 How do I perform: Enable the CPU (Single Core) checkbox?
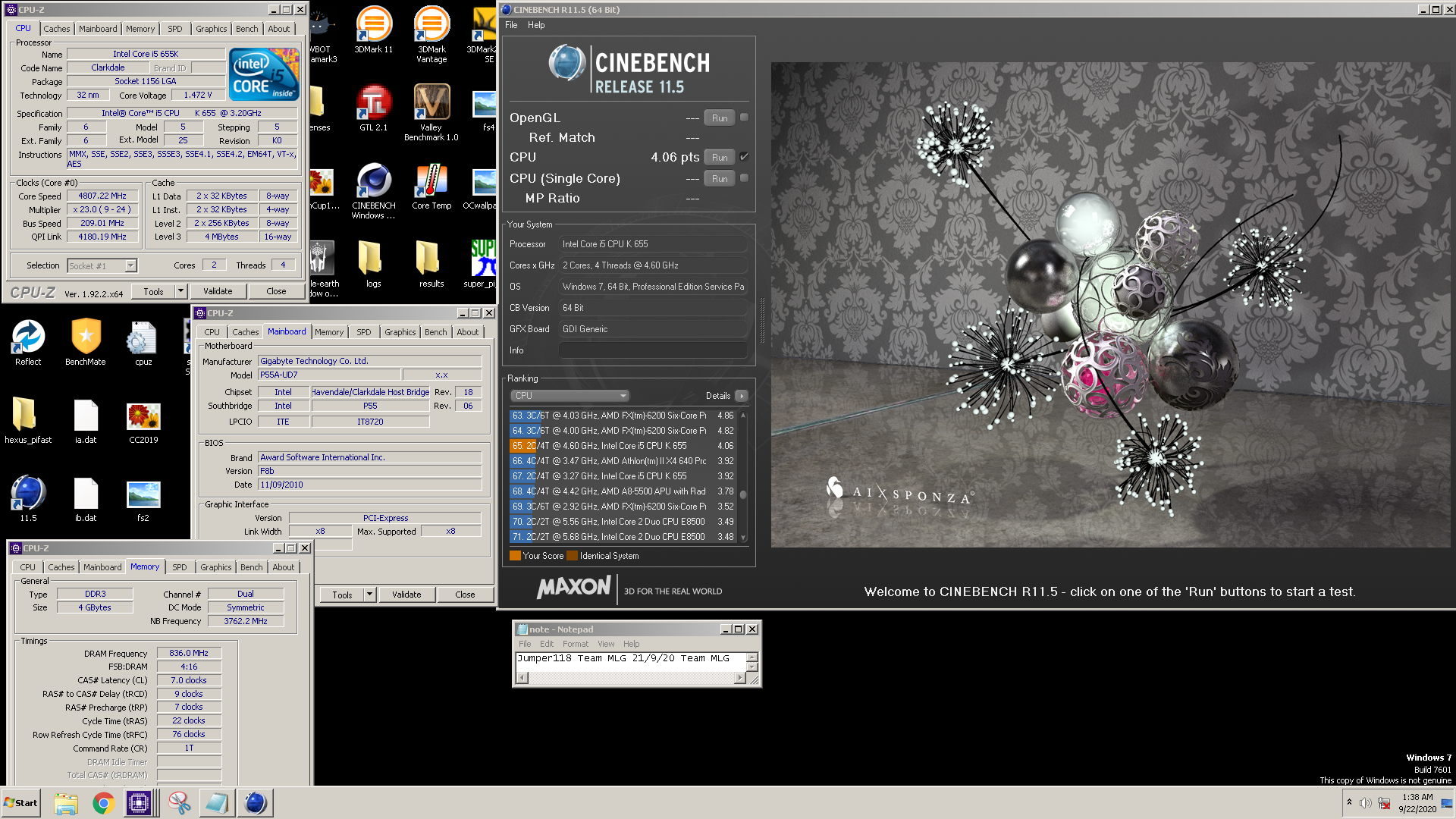pyautogui.click(x=744, y=178)
